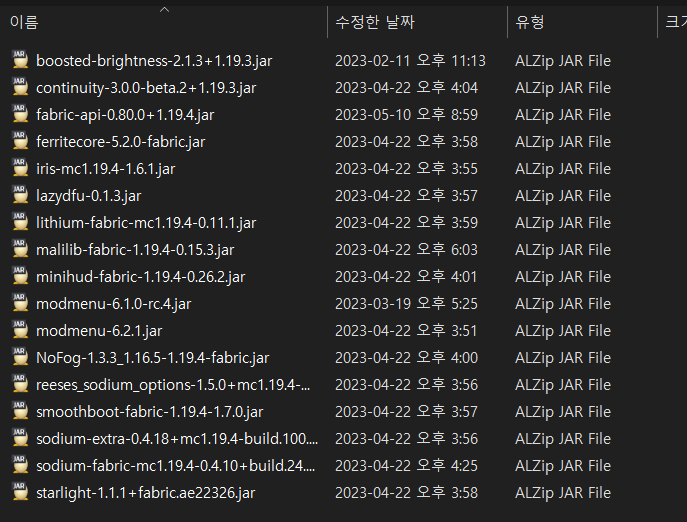Image resolution: width=687 pixels, height=522 pixels.
Task: Select the JAR icon beside modmenu-6.2.1.jar
Action: pyautogui.click(x=20, y=330)
